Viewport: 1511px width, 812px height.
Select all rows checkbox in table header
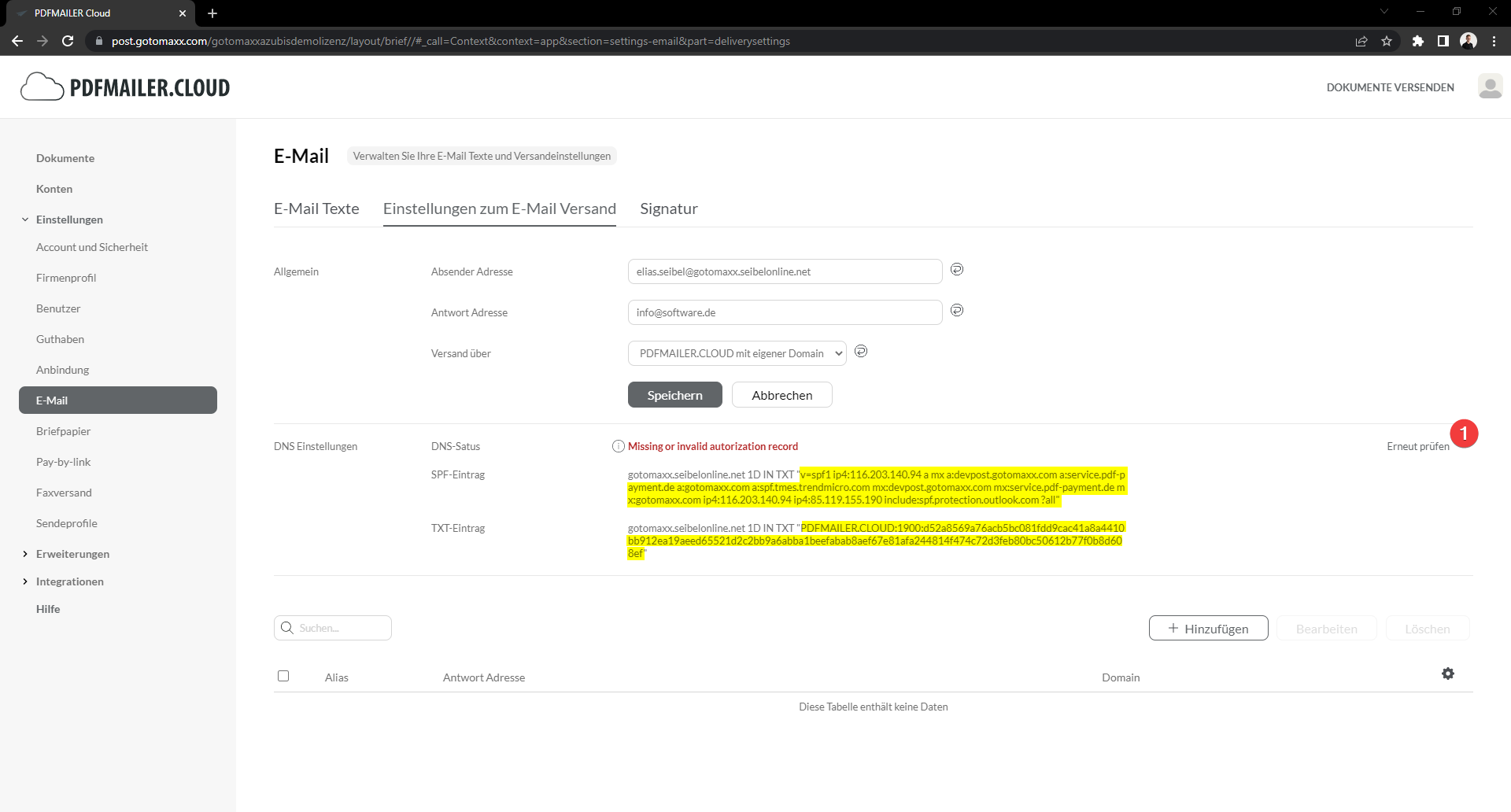[283, 676]
